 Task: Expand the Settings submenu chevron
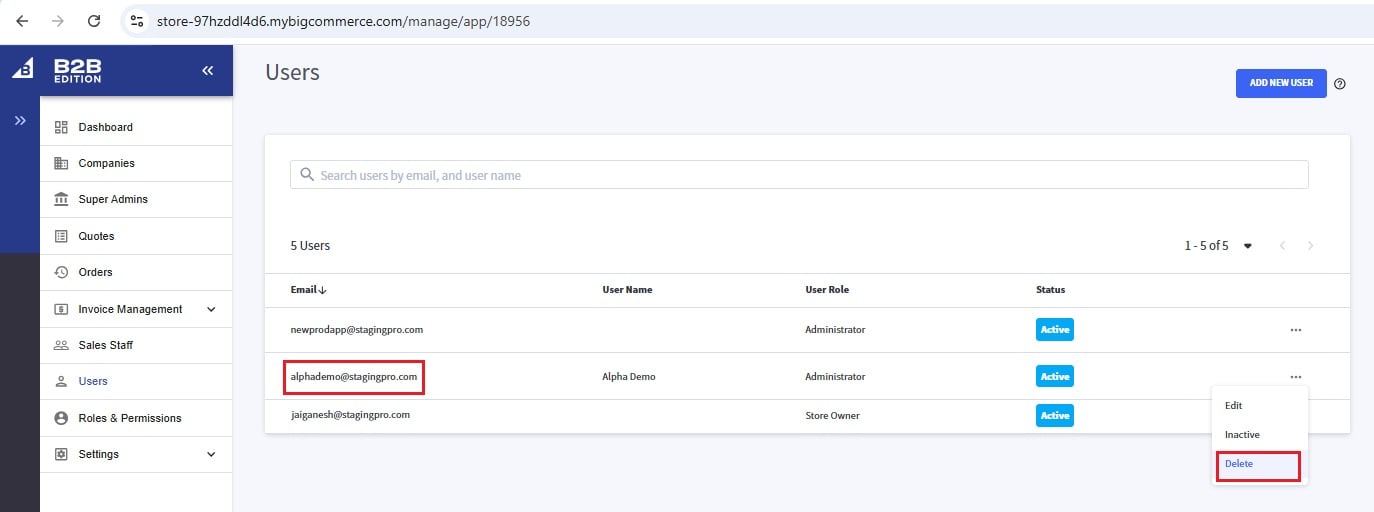211,454
